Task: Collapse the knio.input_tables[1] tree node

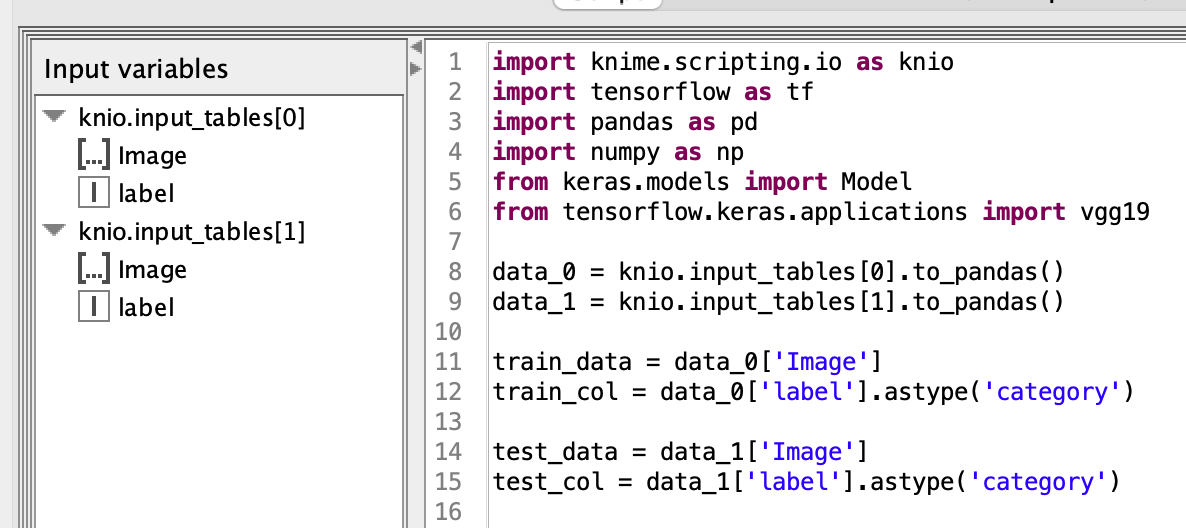Action: tap(54, 232)
